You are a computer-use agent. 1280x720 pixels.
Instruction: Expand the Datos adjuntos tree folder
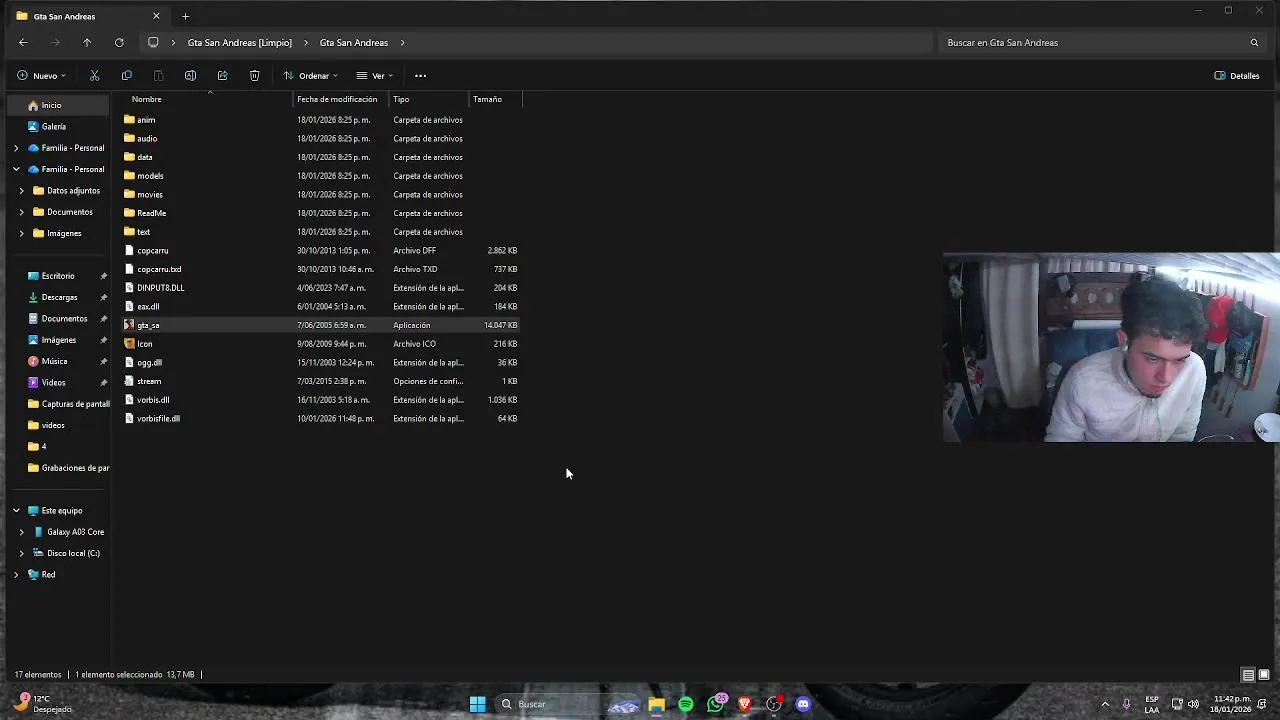tap(22, 191)
